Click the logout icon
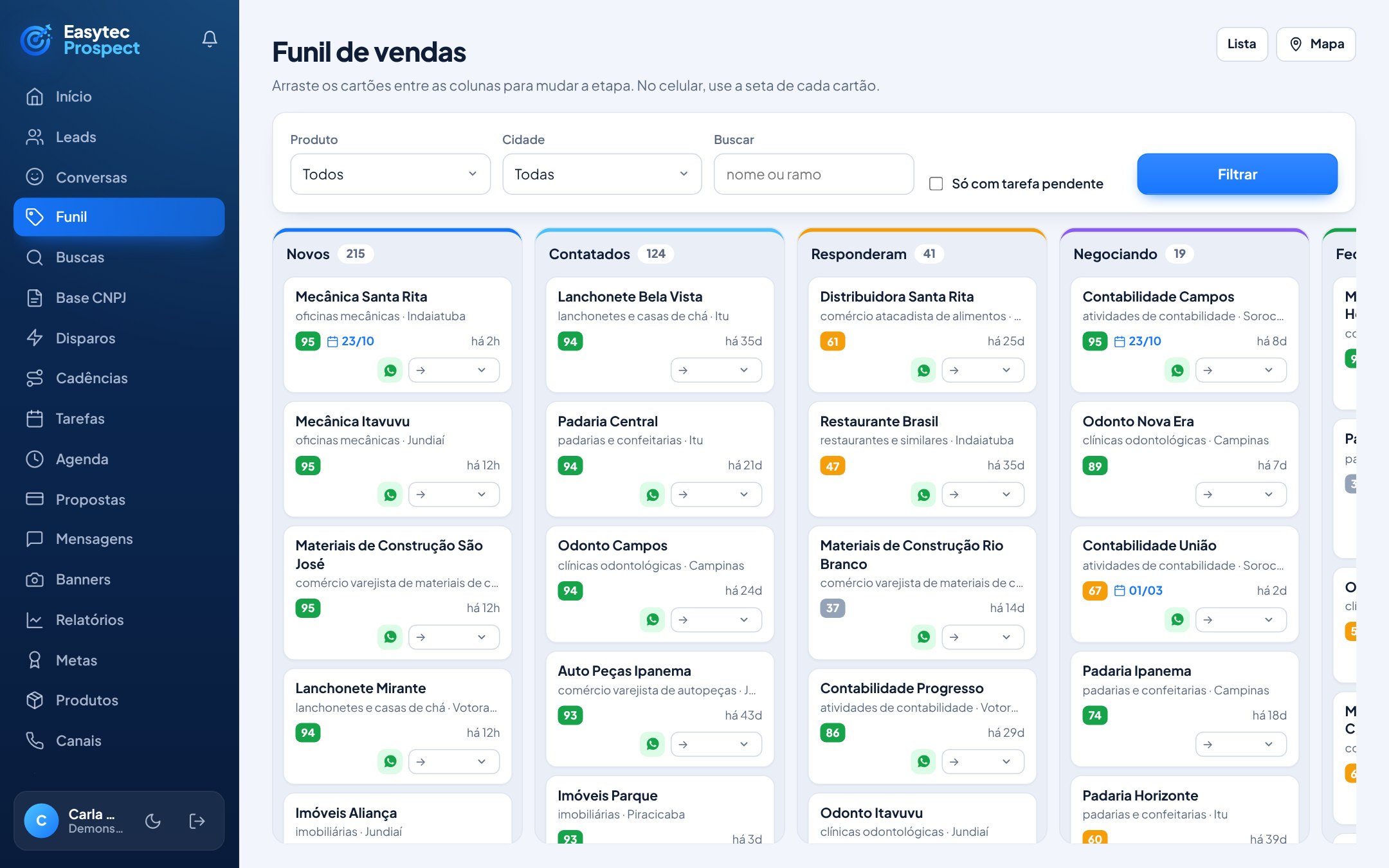The width and height of the screenshot is (1389, 868). click(197, 821)
